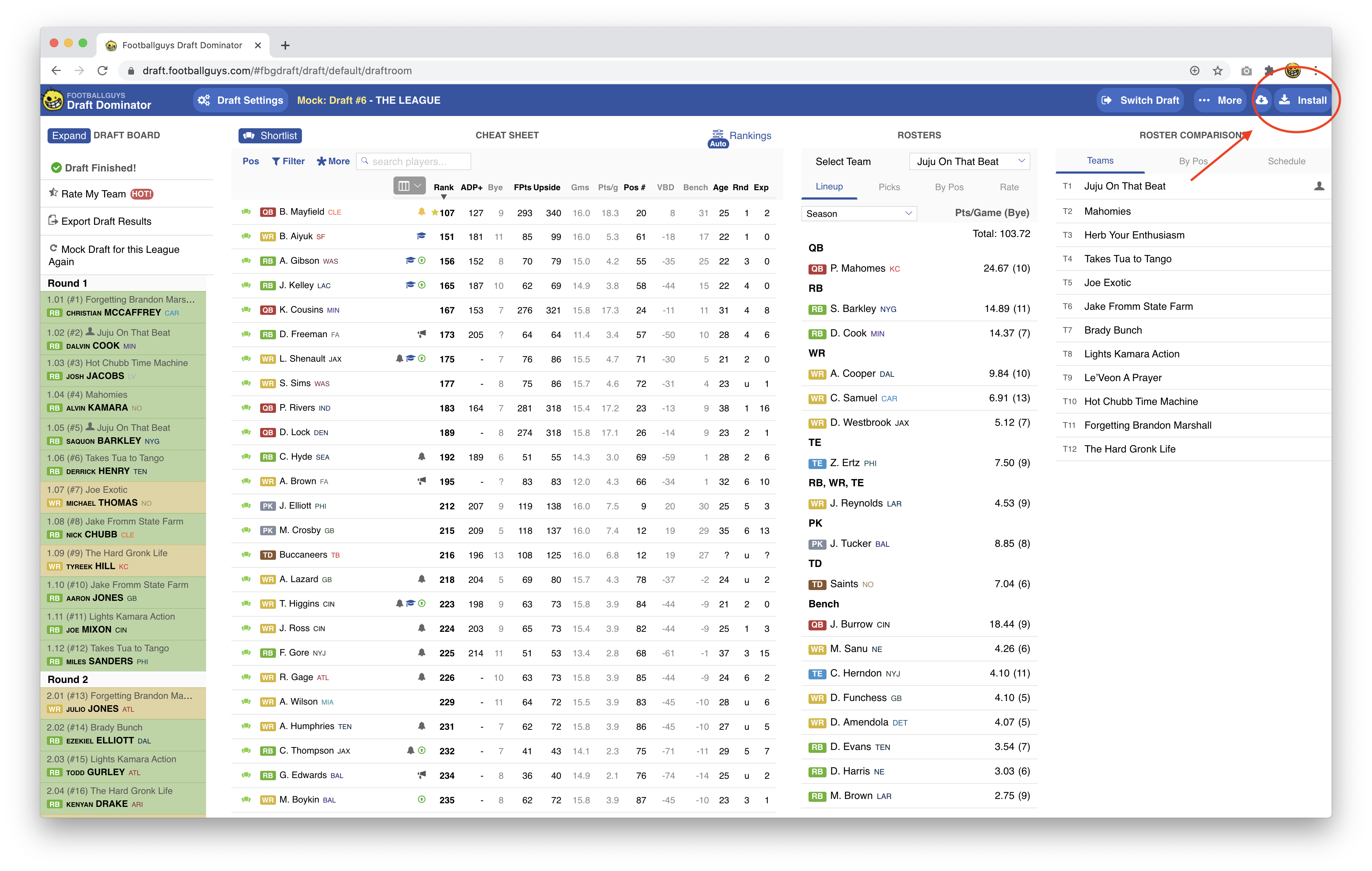
Task: Click the Export Draft Results link
Action: coord(106,222)
